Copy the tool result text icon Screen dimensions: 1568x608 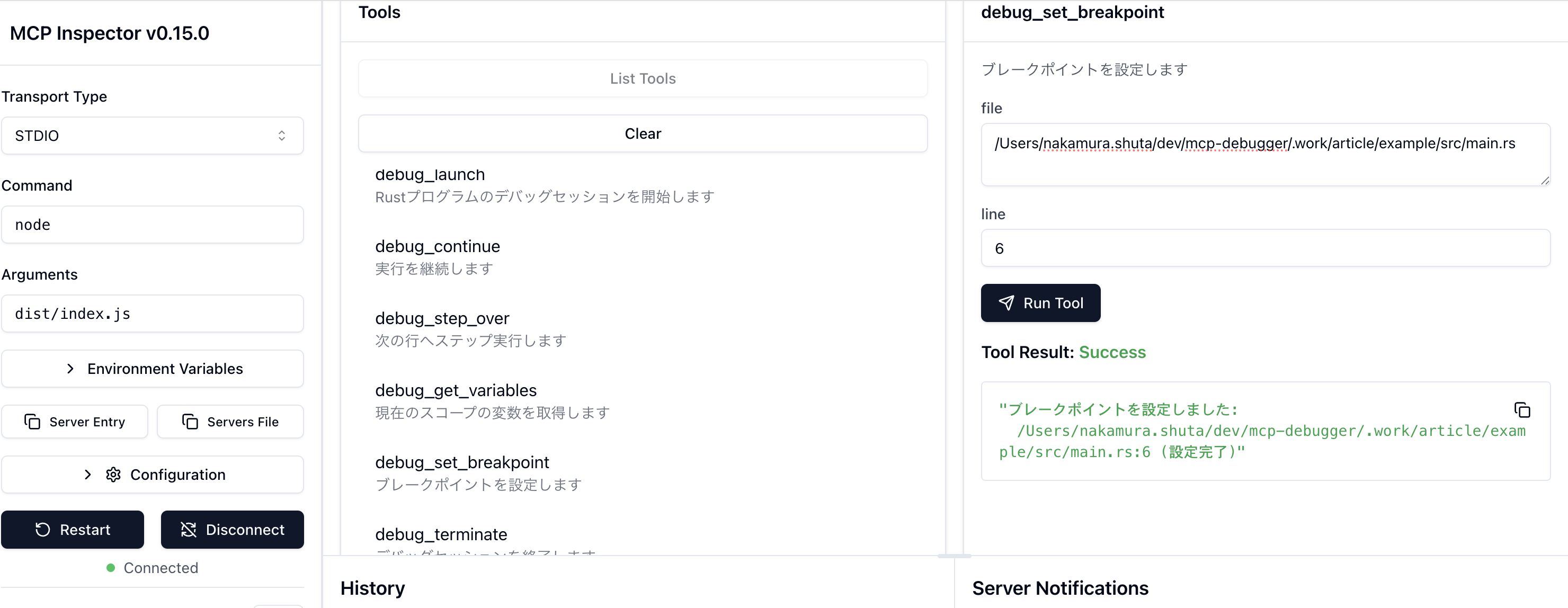coord(1522,410)
